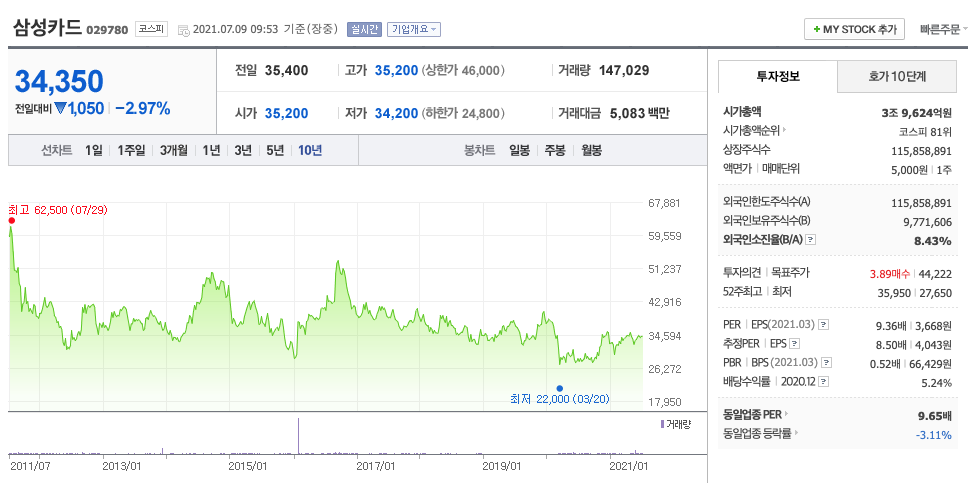Click the -3.11% 동일업종 등락률 value

click(x=934, y=435)
